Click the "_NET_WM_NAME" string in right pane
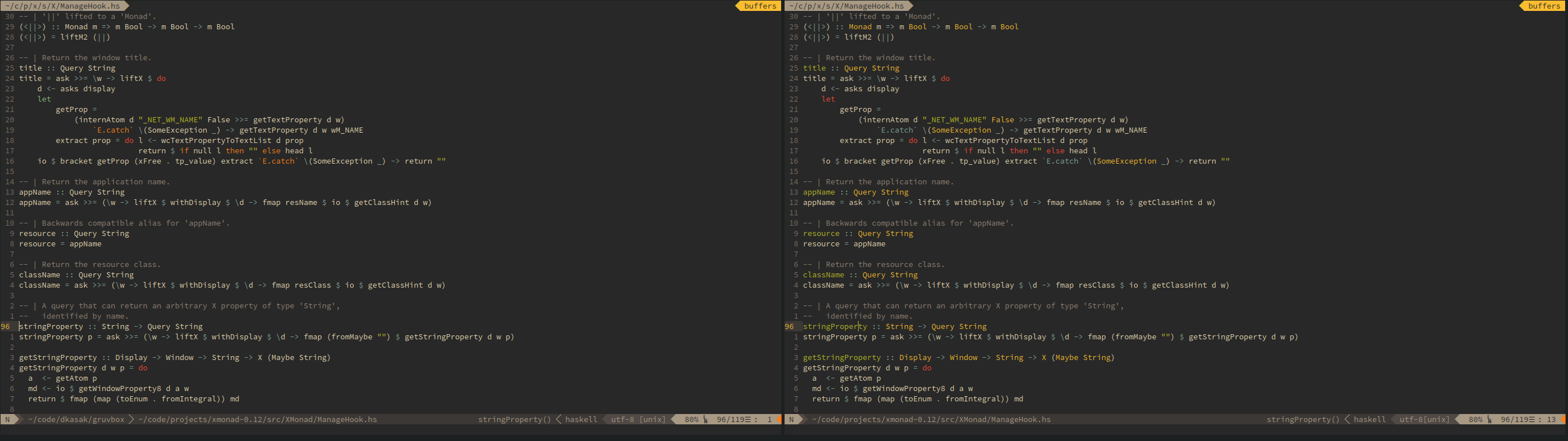Screen dimensions: 1568x441 [x=954, y=119]
